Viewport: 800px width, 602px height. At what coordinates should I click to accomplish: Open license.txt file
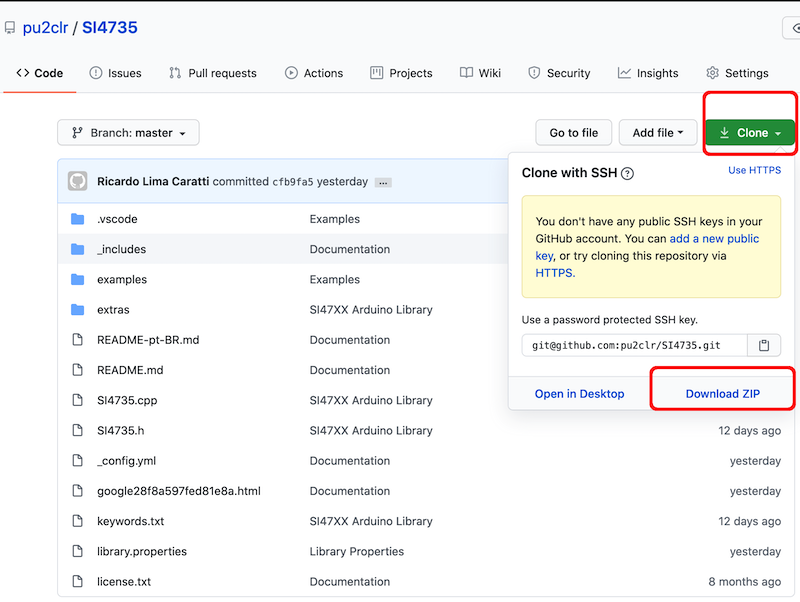pos(124,582)
